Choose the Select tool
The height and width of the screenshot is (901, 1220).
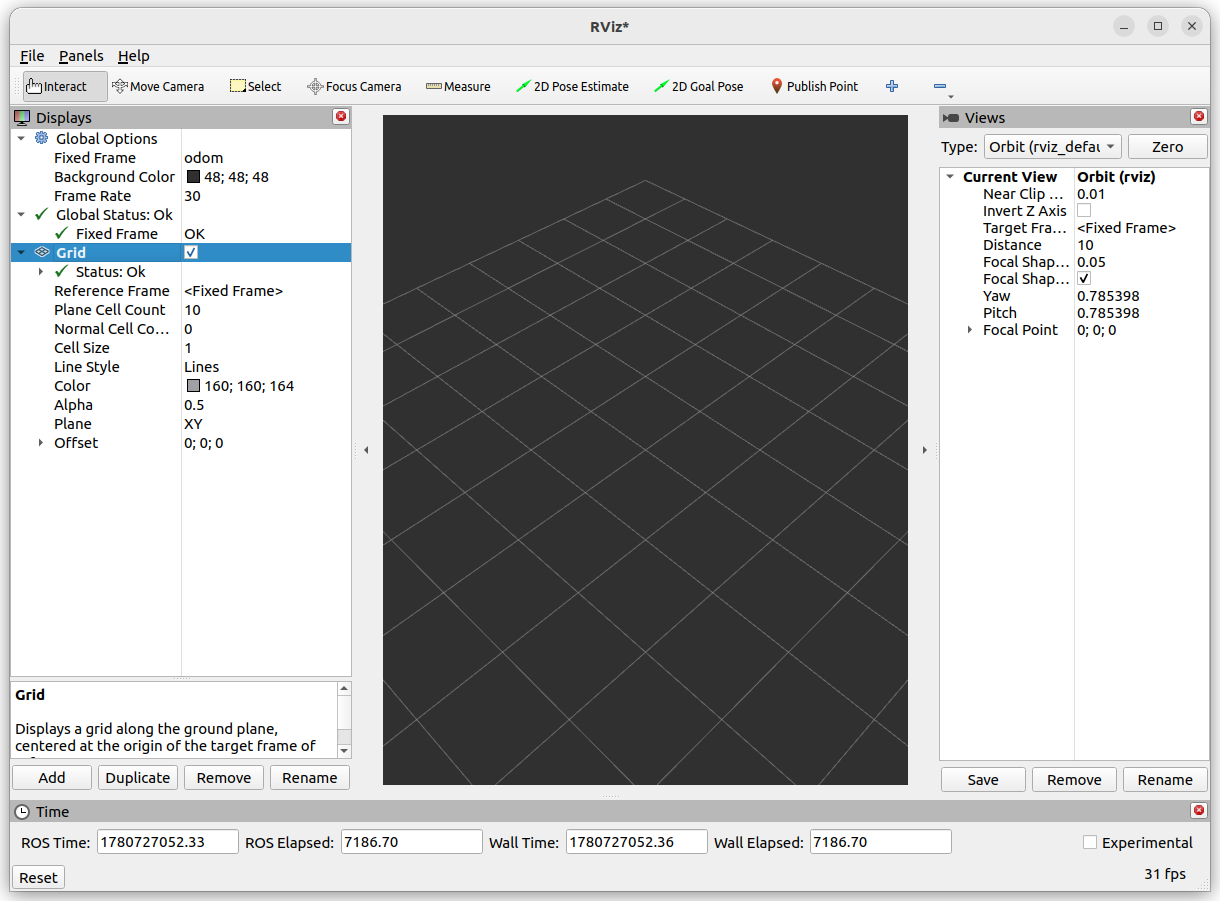pyautogui.click(x=255, y=86)
